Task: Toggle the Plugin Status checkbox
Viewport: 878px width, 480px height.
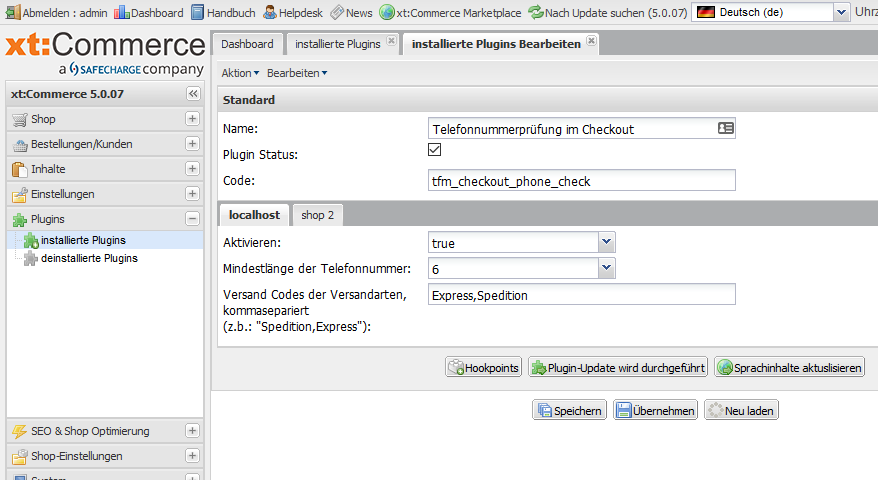Action: pyautogui.click(x=434, y=150)
